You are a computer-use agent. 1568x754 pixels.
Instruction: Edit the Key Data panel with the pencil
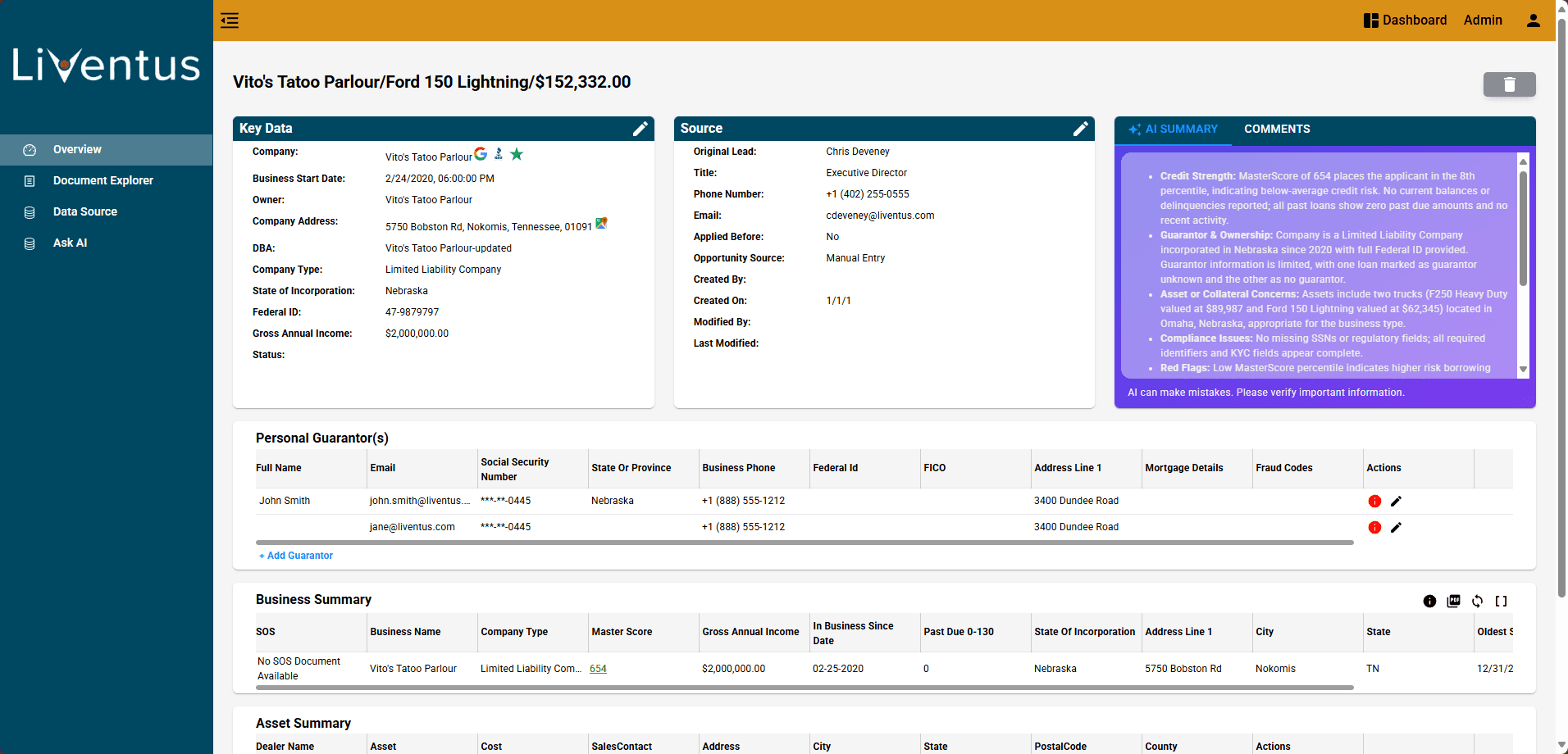point(640,129)
